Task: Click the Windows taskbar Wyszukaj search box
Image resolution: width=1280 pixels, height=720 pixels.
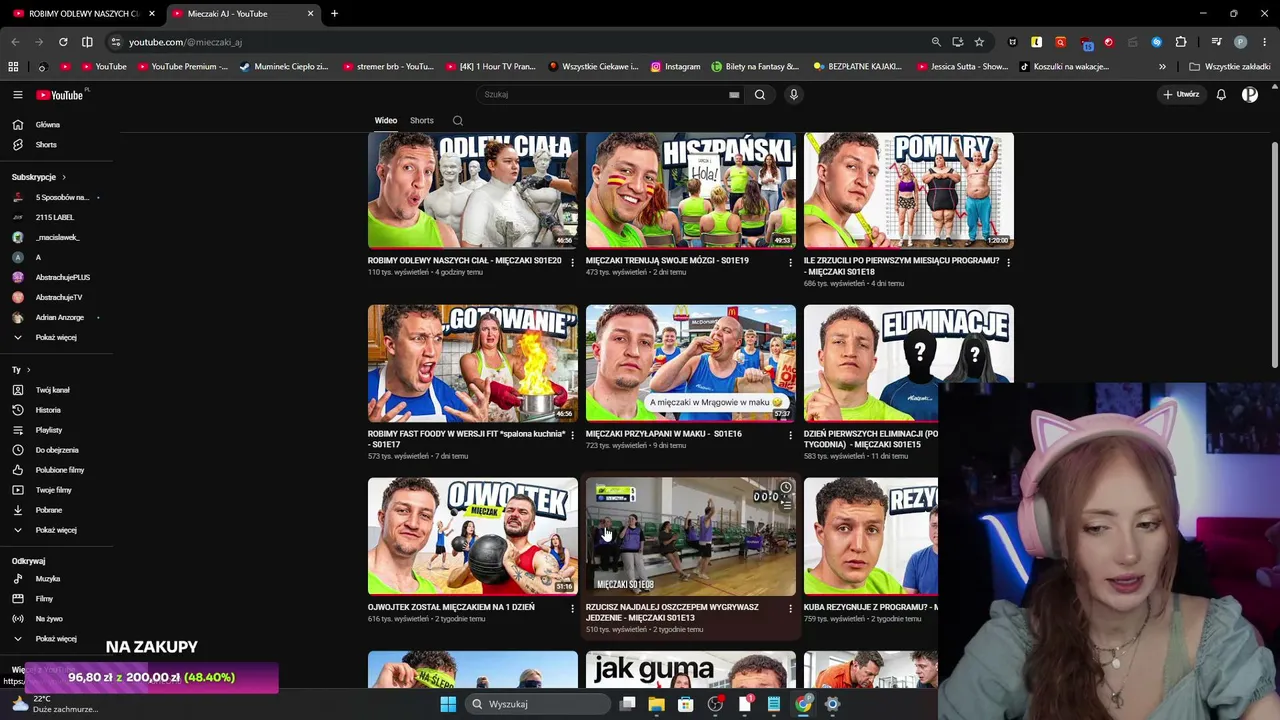Action: click(540, 704)
